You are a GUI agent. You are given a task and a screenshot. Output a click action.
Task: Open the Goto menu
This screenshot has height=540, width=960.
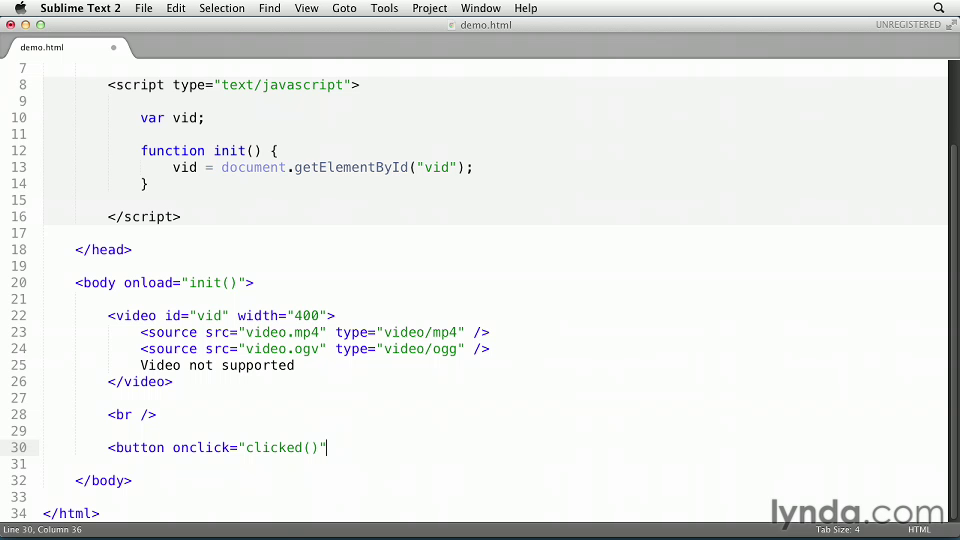click(344, 8)
